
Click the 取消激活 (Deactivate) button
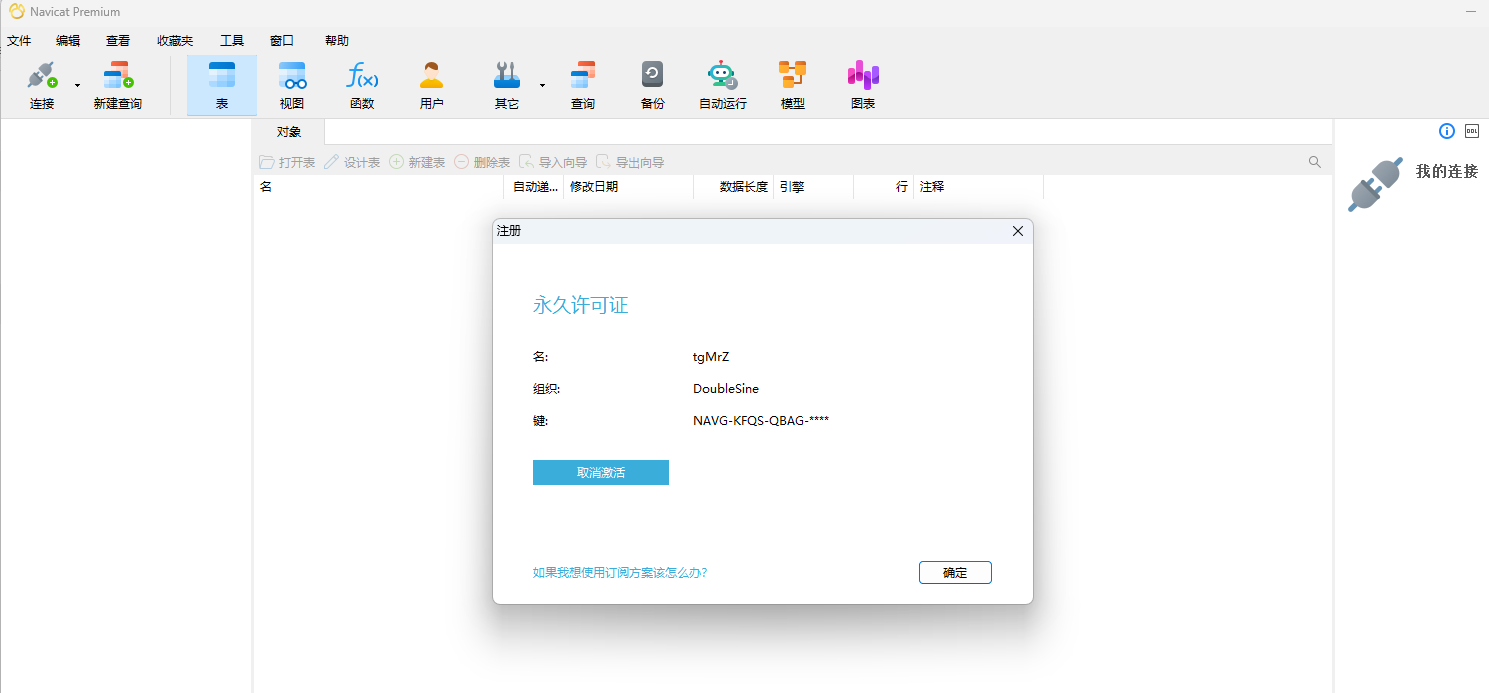600,473
